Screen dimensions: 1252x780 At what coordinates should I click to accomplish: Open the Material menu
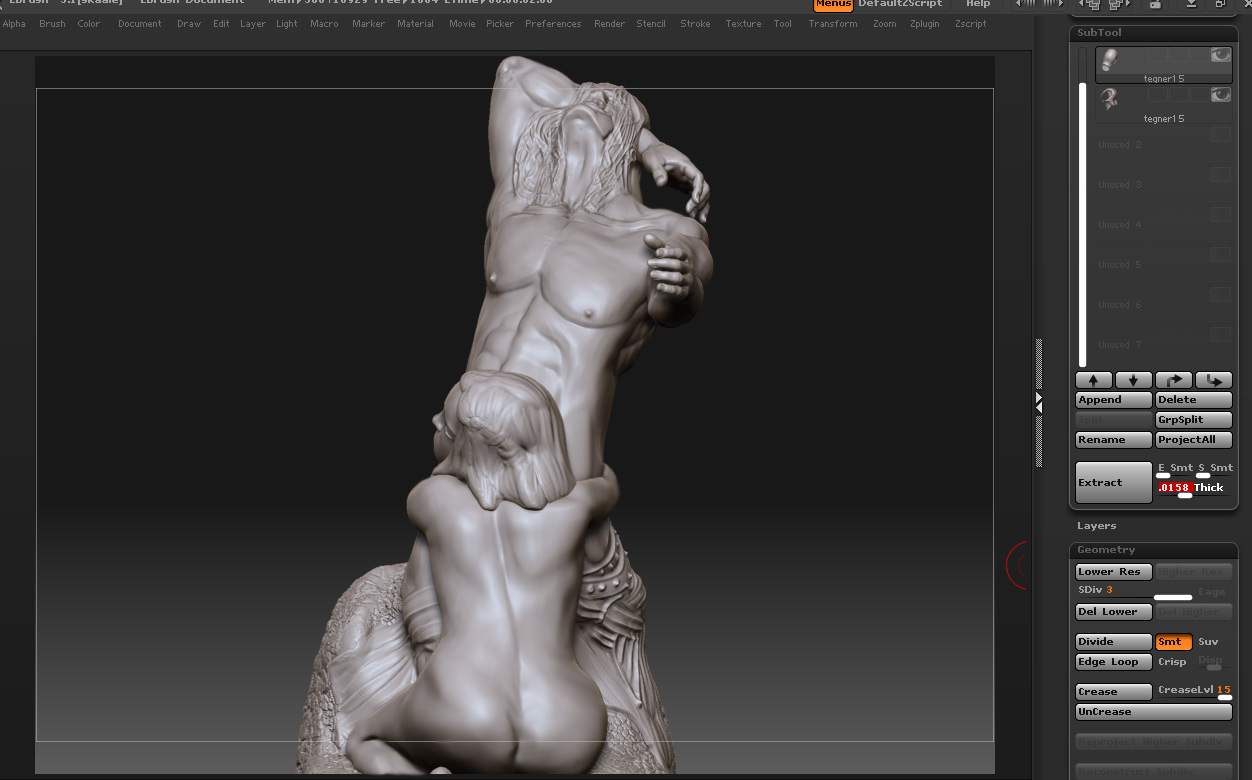pyautogui.click(x=415, y=24)
